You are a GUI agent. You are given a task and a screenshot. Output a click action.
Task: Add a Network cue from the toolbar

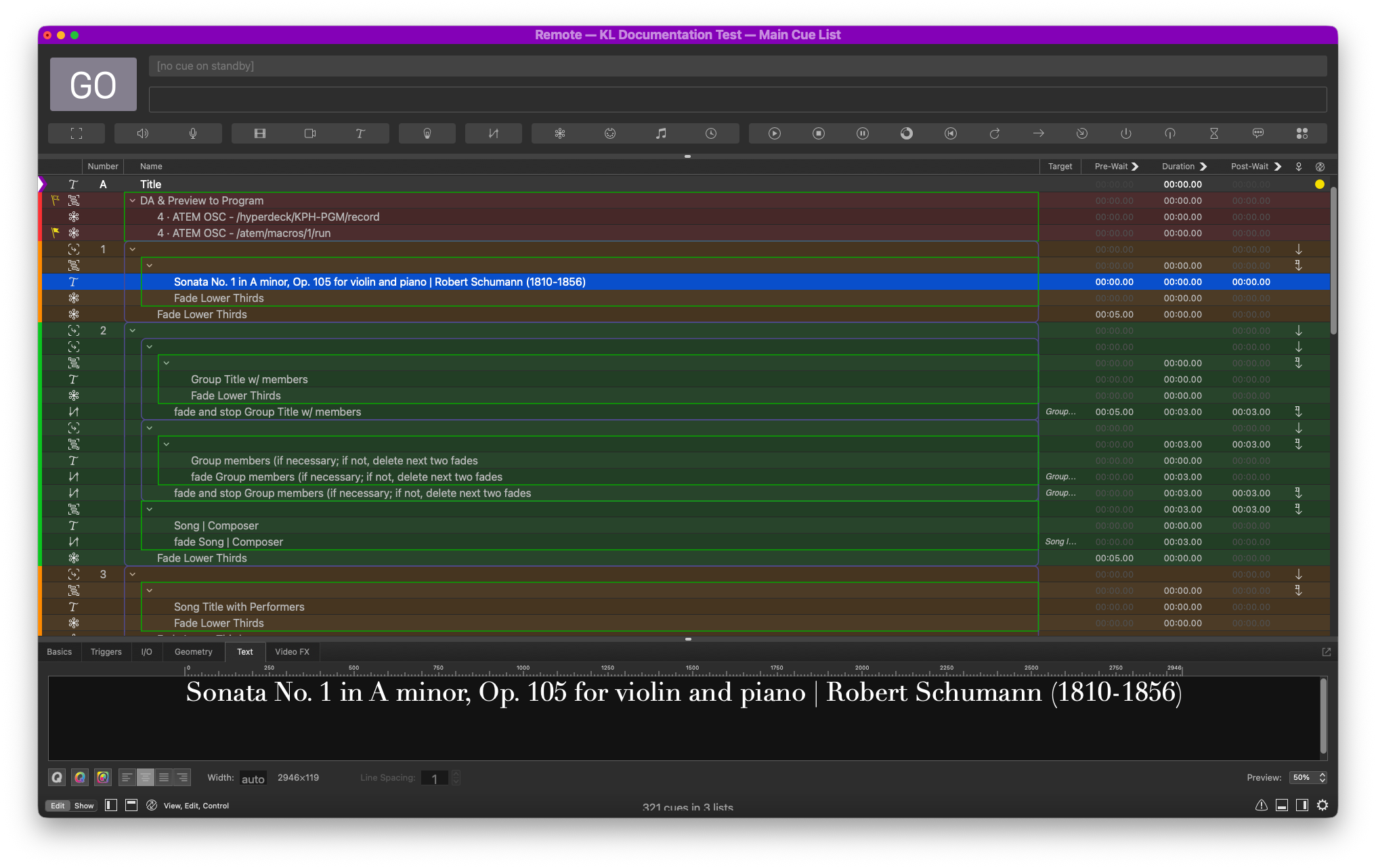click(560, 133)
